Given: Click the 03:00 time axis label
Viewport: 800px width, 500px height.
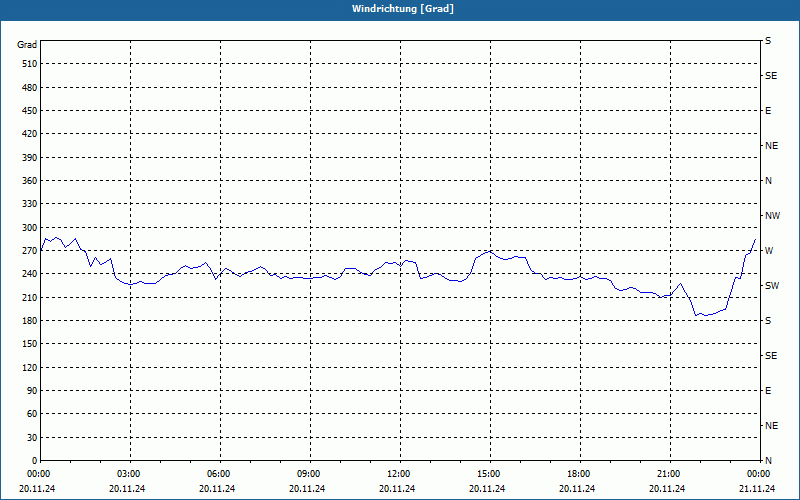Looking at the screenshot, I should (x=129, y=474).
